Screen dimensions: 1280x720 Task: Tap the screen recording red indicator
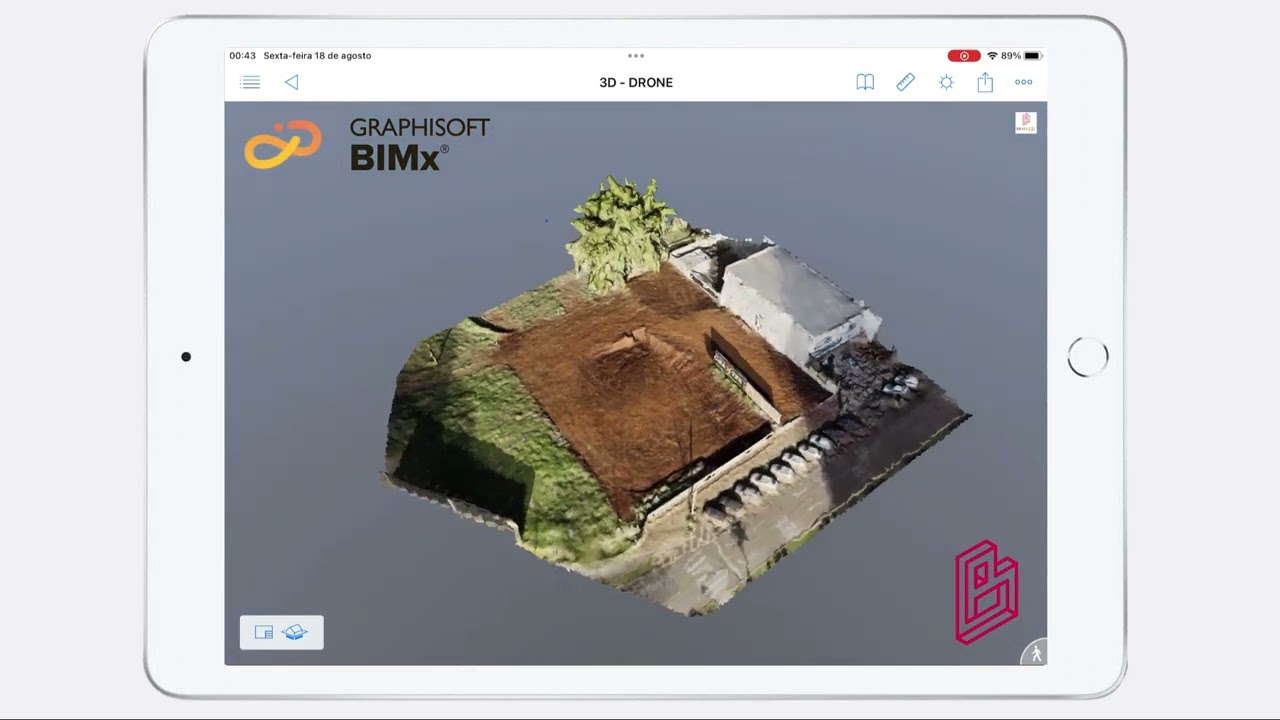point(964,56)
